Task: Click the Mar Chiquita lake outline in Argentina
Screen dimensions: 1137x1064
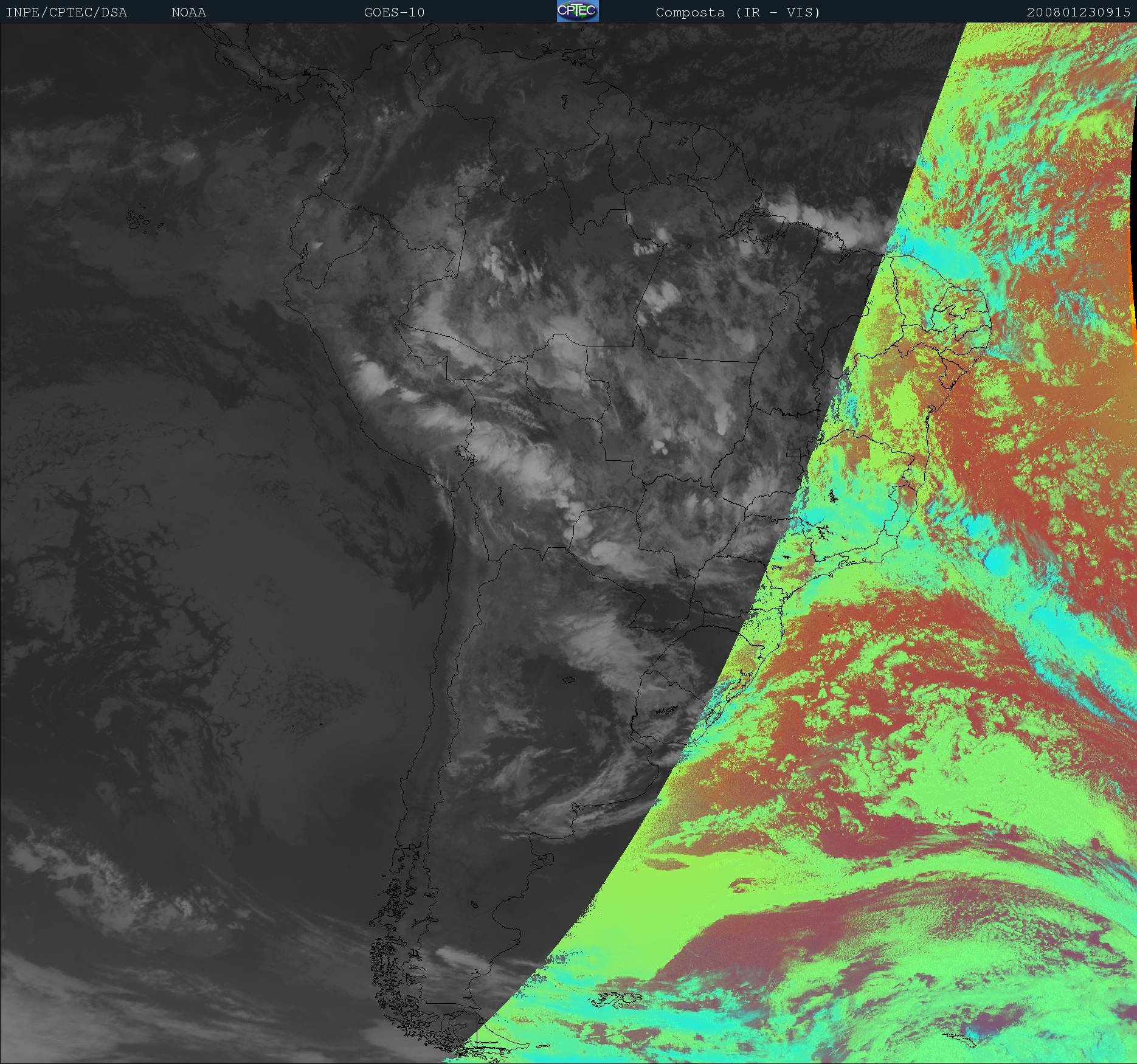Action: pyautogui.click(x=568, y=680)
